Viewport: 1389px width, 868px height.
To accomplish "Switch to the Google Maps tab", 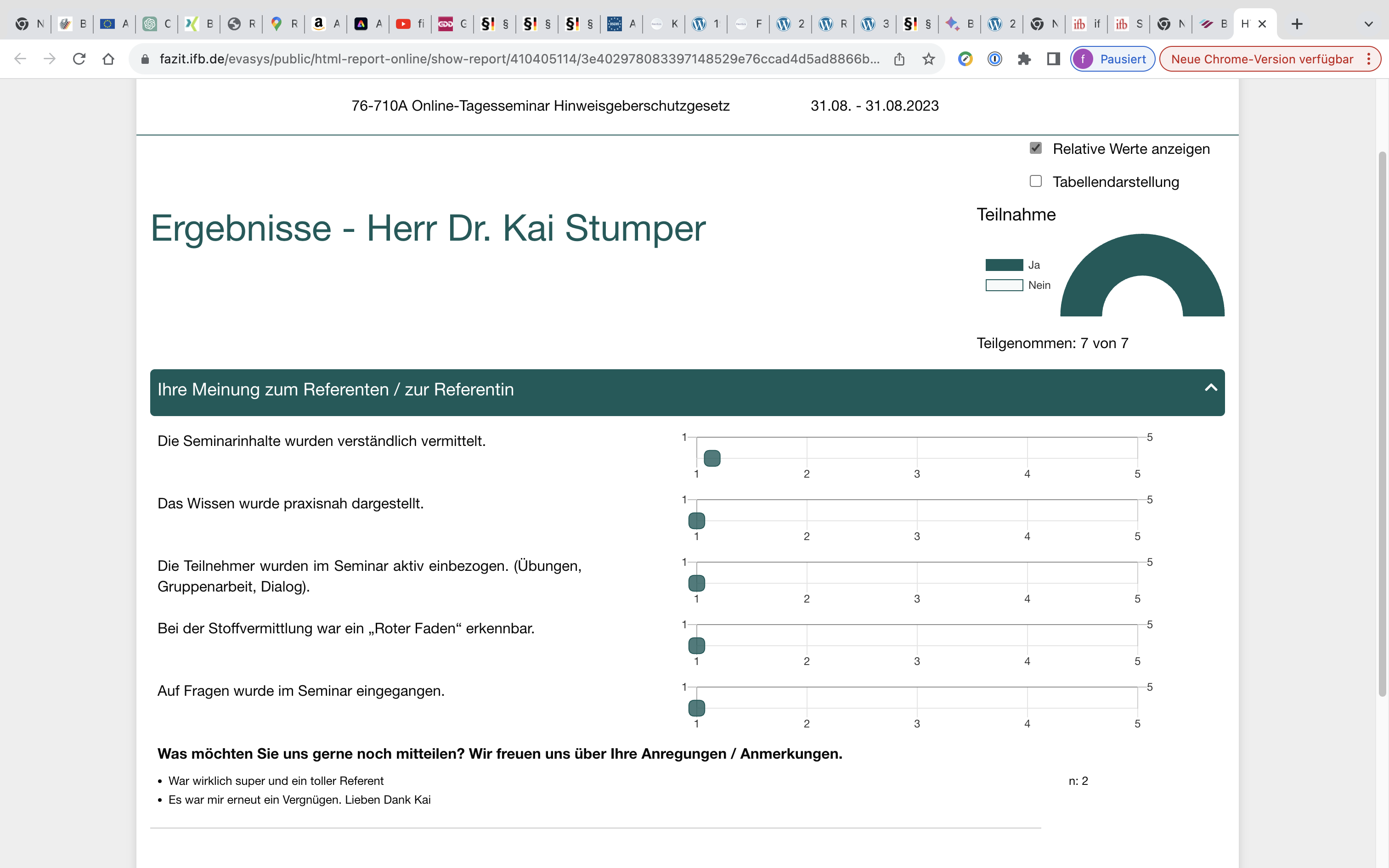I will pyautogui.click(x=283, y=24).
